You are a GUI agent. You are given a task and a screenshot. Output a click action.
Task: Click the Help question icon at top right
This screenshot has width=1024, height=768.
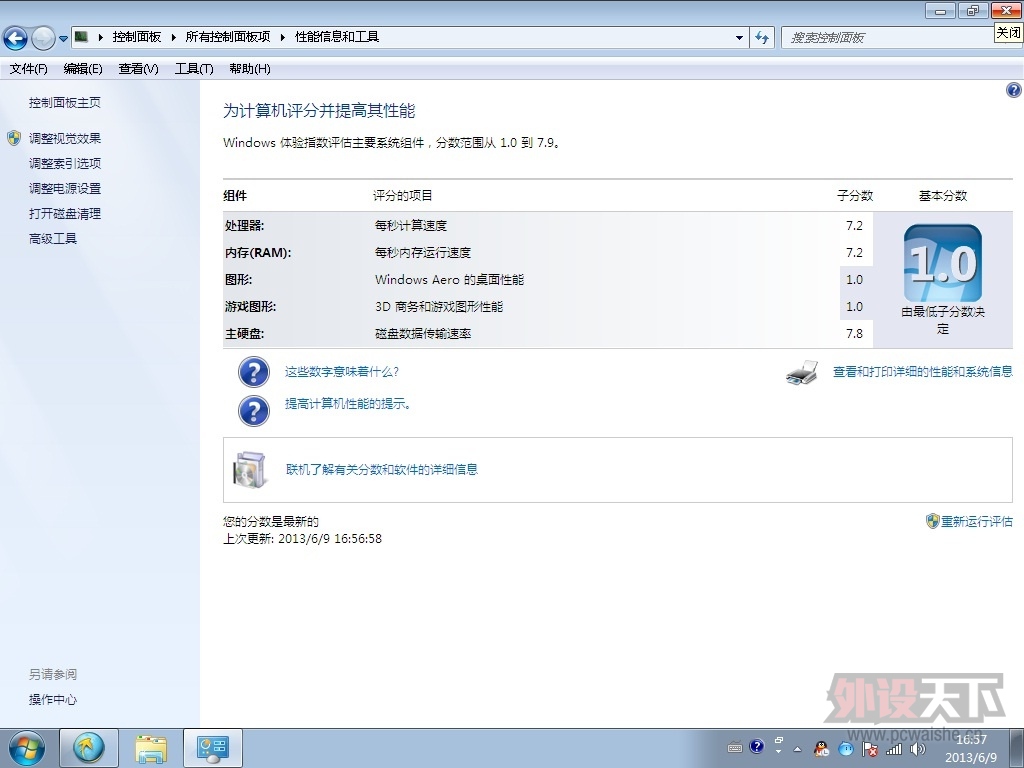(x=1014, y=90)
